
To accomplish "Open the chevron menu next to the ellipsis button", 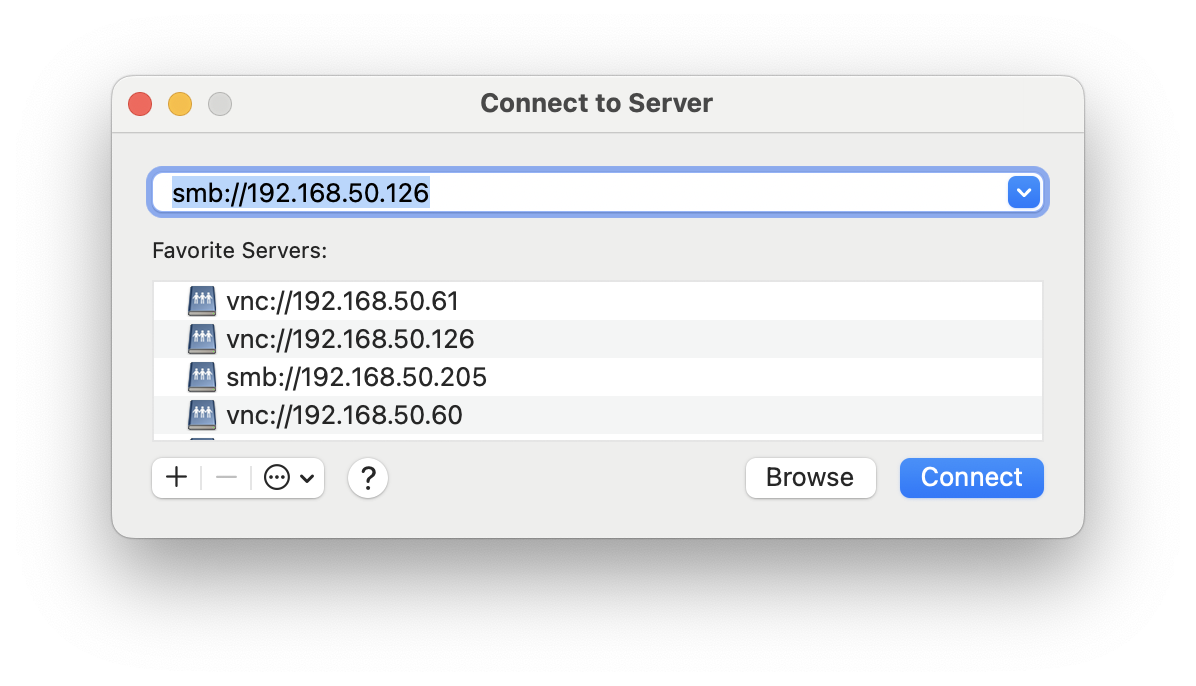I will (x=305, y=477).
